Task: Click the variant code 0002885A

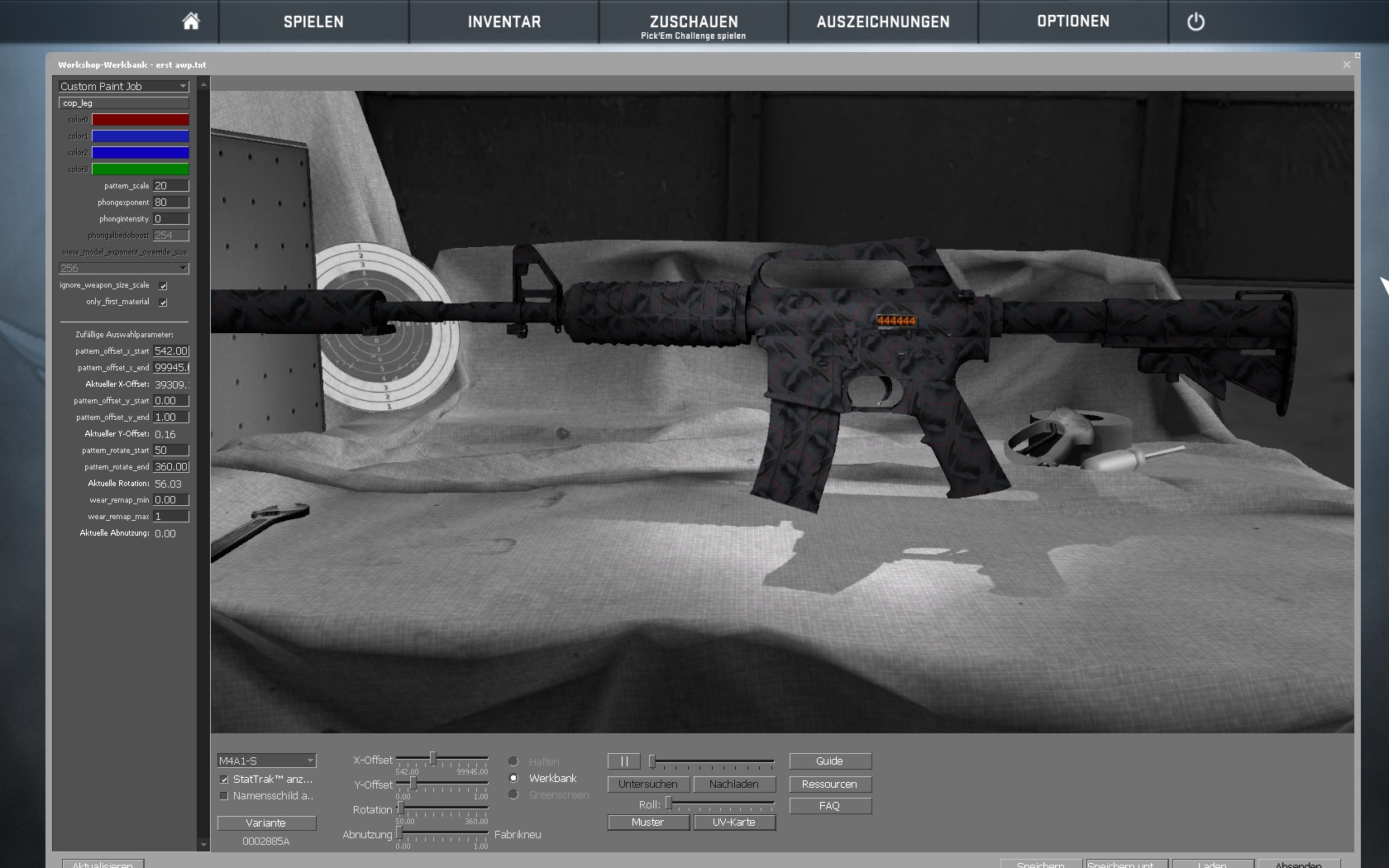Action: [x=266, y=842]
